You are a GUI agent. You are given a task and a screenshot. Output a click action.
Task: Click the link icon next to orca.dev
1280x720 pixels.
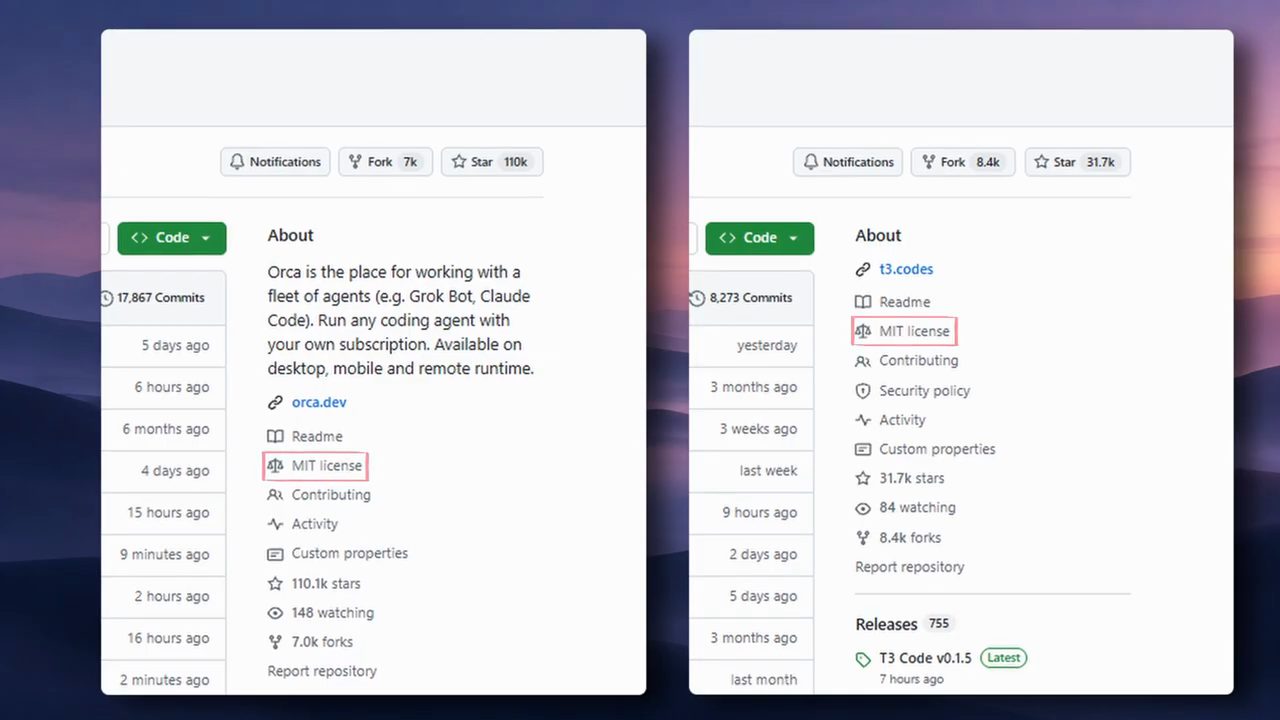pyautogui.click(x=275, y=403)
